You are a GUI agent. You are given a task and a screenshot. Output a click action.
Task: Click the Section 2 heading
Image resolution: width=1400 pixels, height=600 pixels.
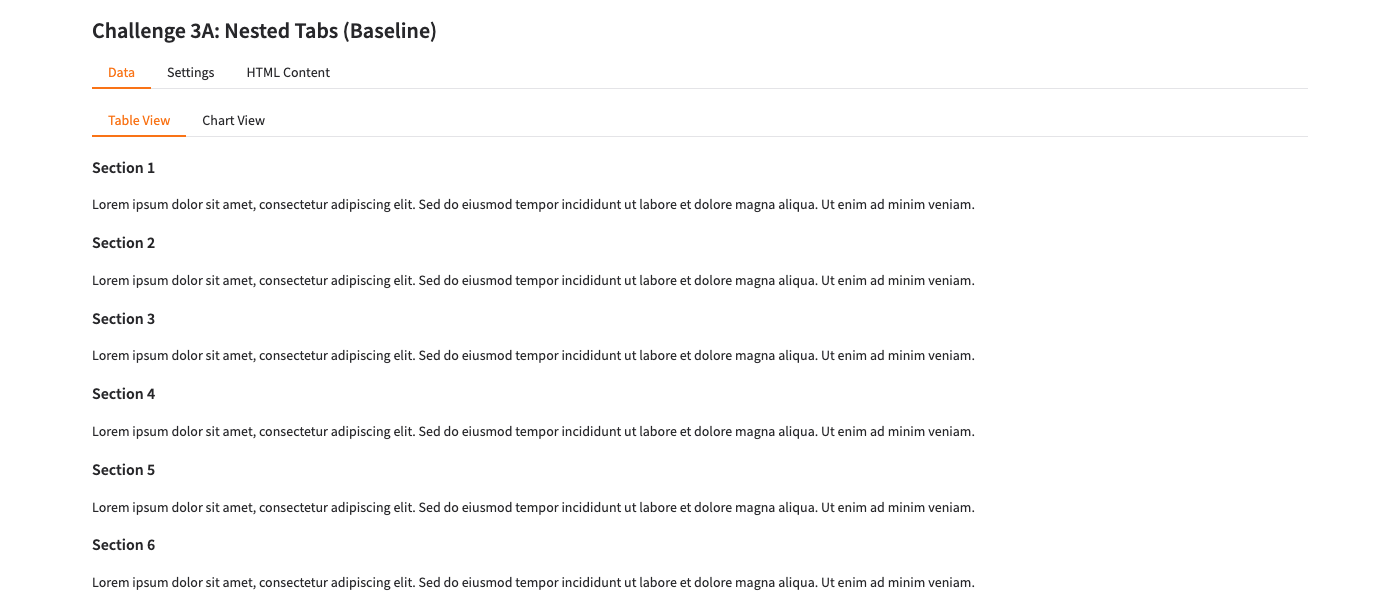[x=123, y=243]
